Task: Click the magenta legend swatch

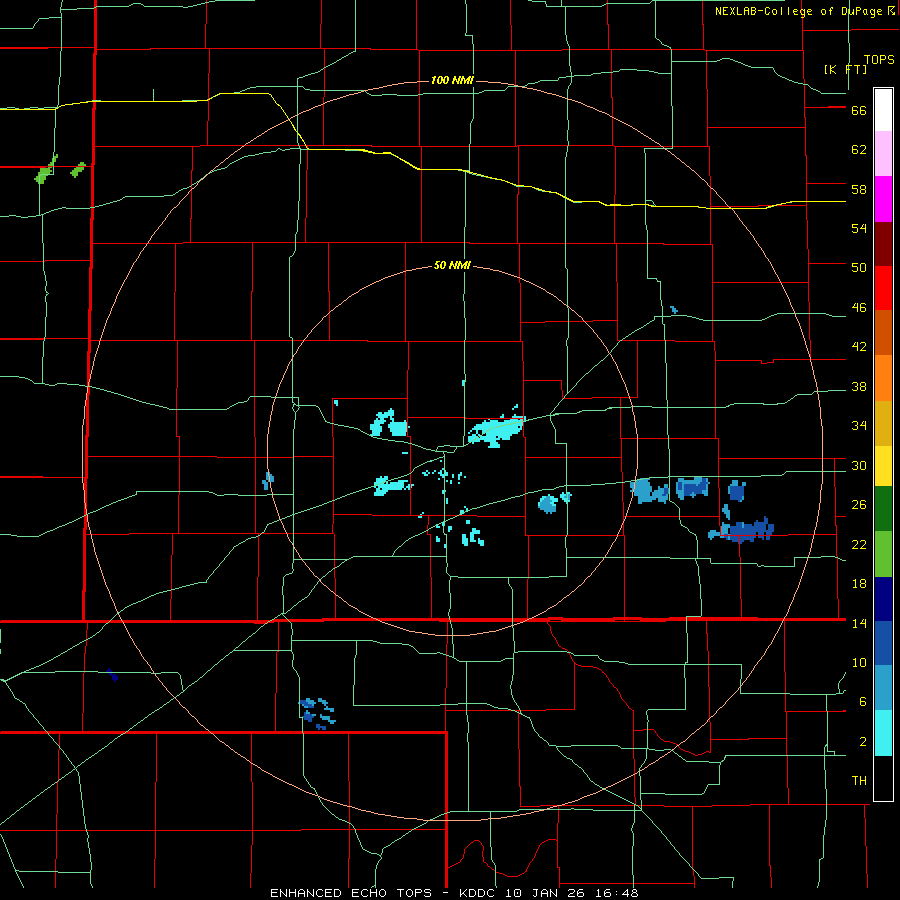Action: click(883, 199)
